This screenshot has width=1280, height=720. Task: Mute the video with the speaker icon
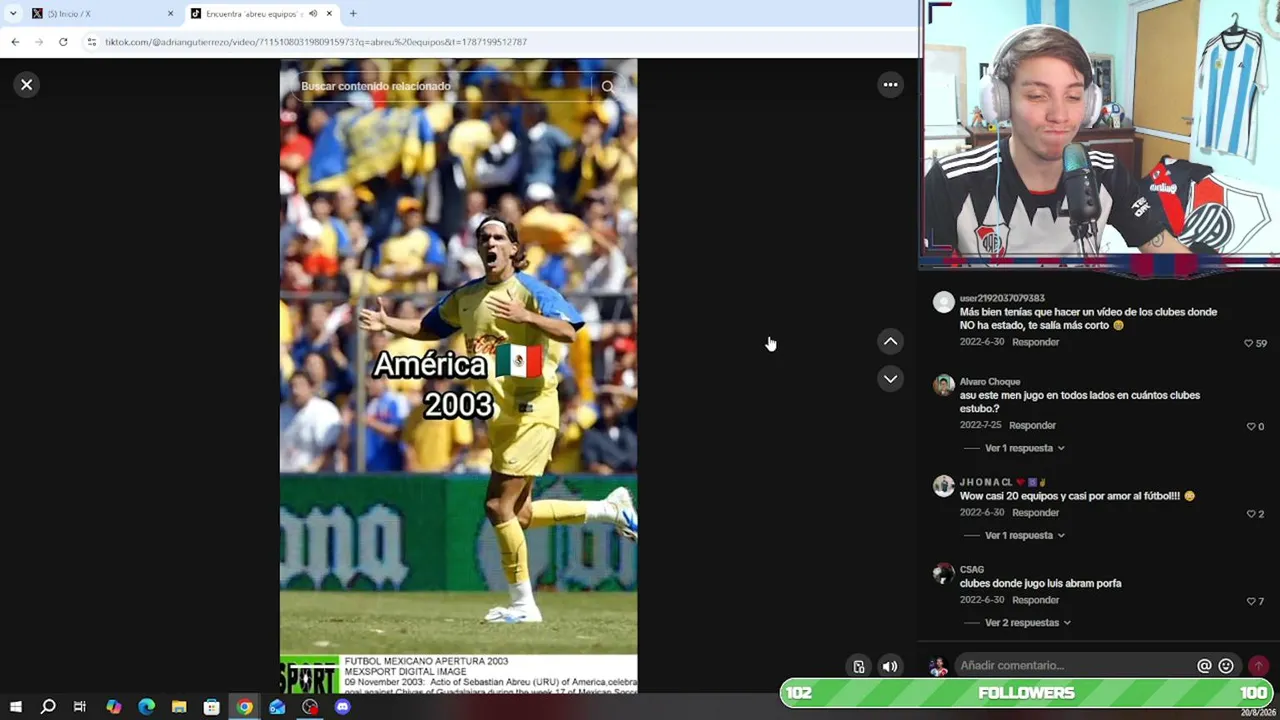(889, 667)
